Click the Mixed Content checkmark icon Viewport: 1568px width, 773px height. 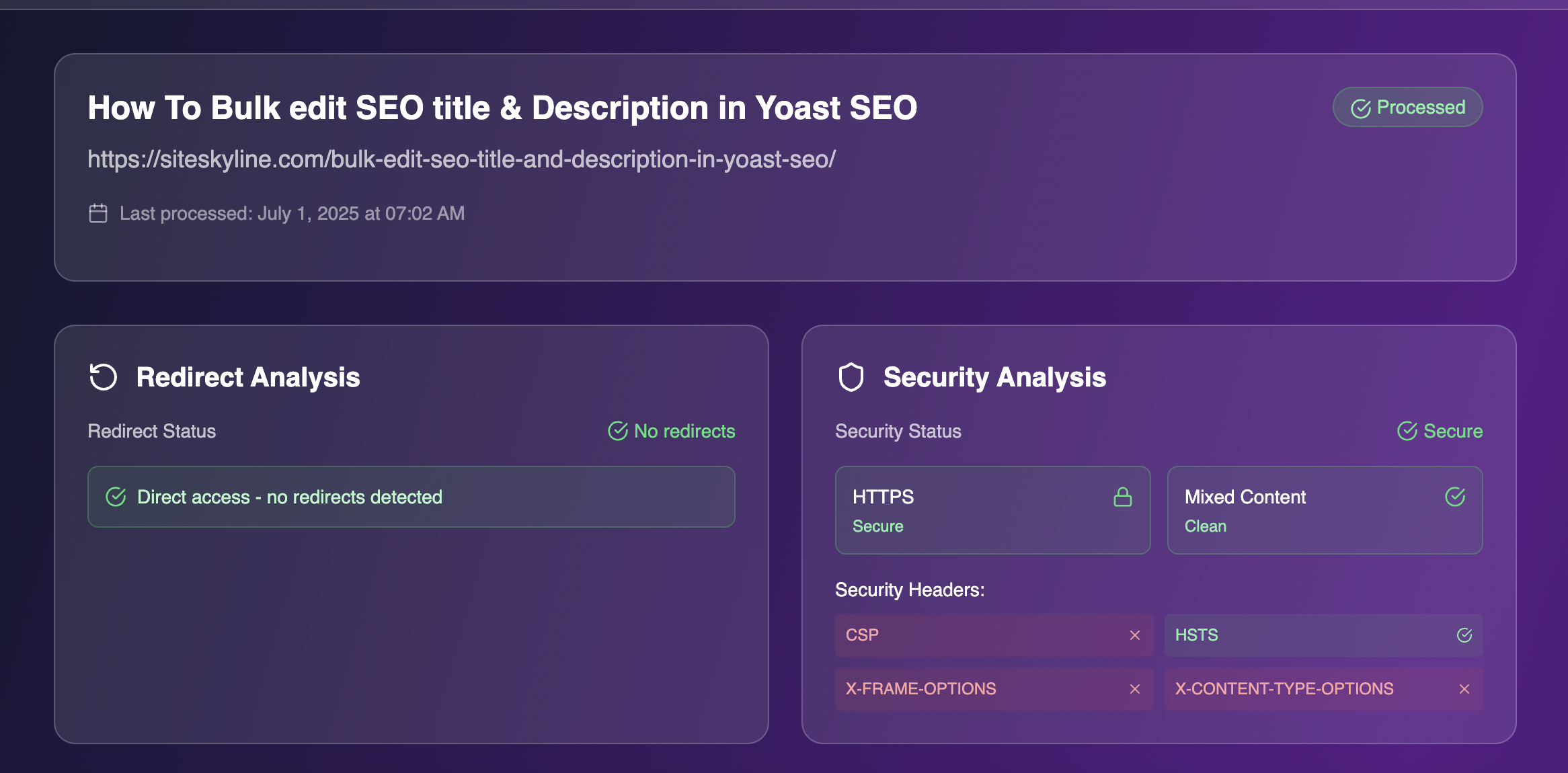(1455, 497)
